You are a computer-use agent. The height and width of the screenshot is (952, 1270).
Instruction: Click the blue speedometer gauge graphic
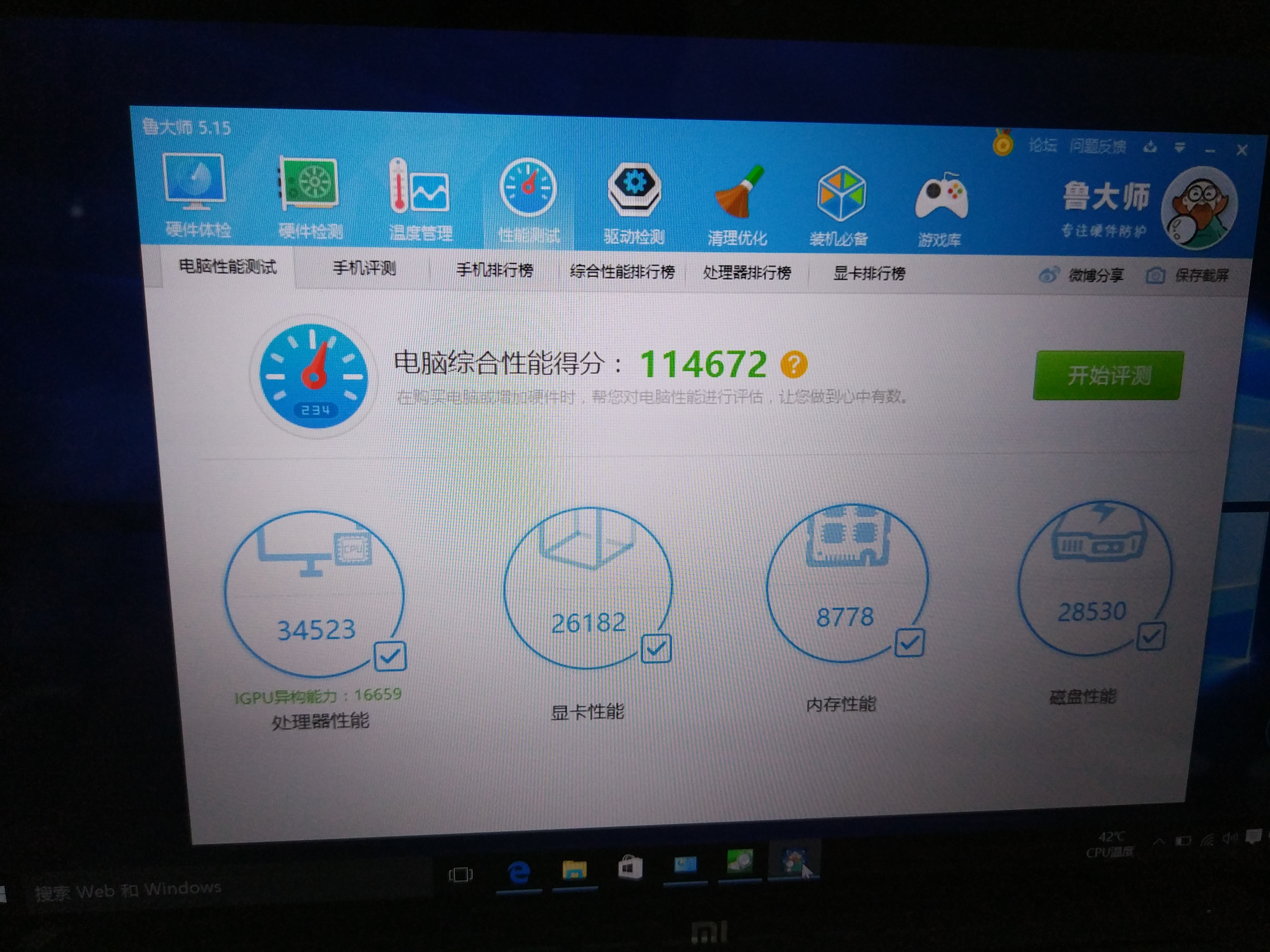(x=313, y=376)
